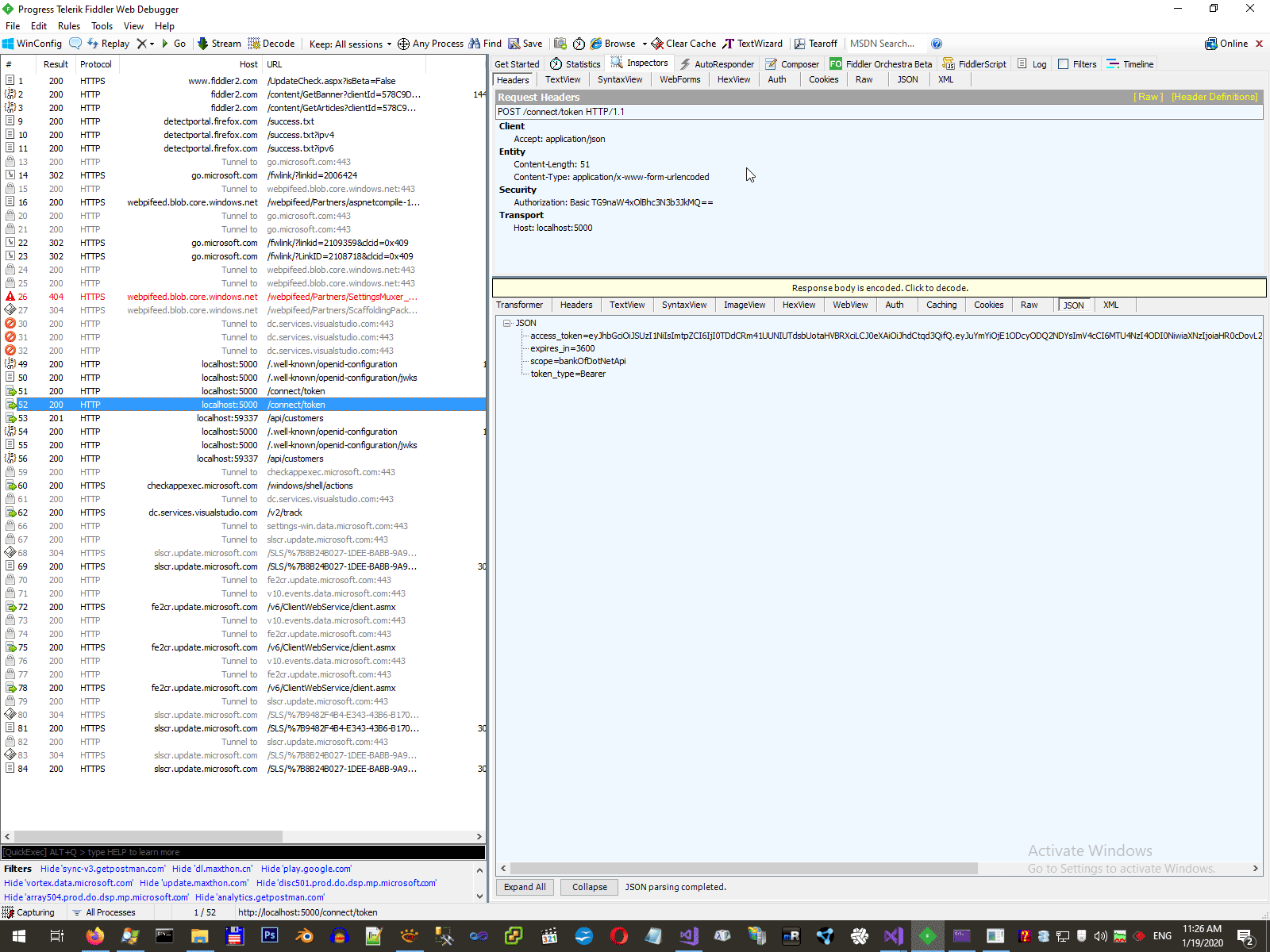Open the Remove sessions X dropdown
This screenshot has height=952, width=1270.
click(x=145, y=44)
